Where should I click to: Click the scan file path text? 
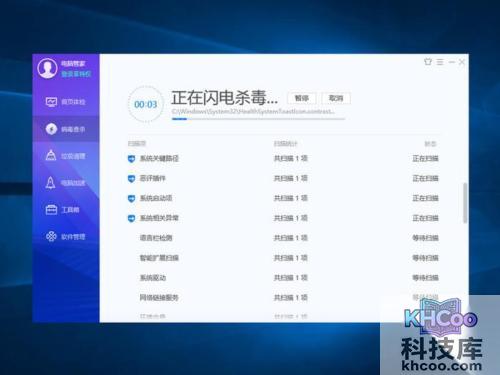(253, 111)
